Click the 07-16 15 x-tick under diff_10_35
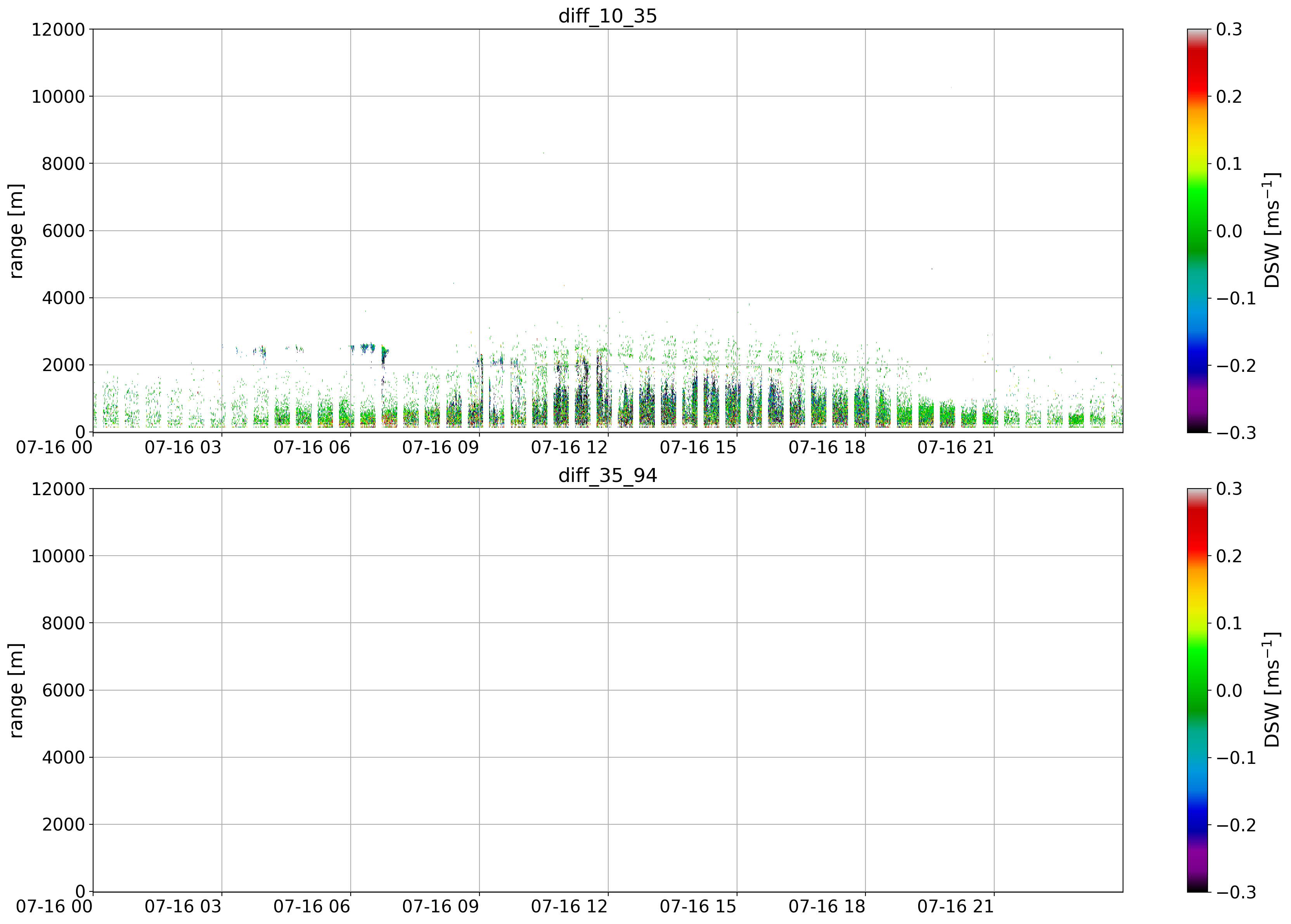Screen dimensions: 1291x924 (x=698, y=448)
